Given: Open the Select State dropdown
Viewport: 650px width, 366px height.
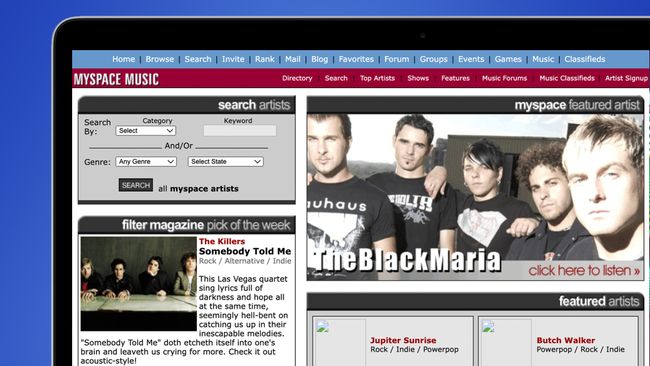Looking at the screenshot, I should (226, 162).
